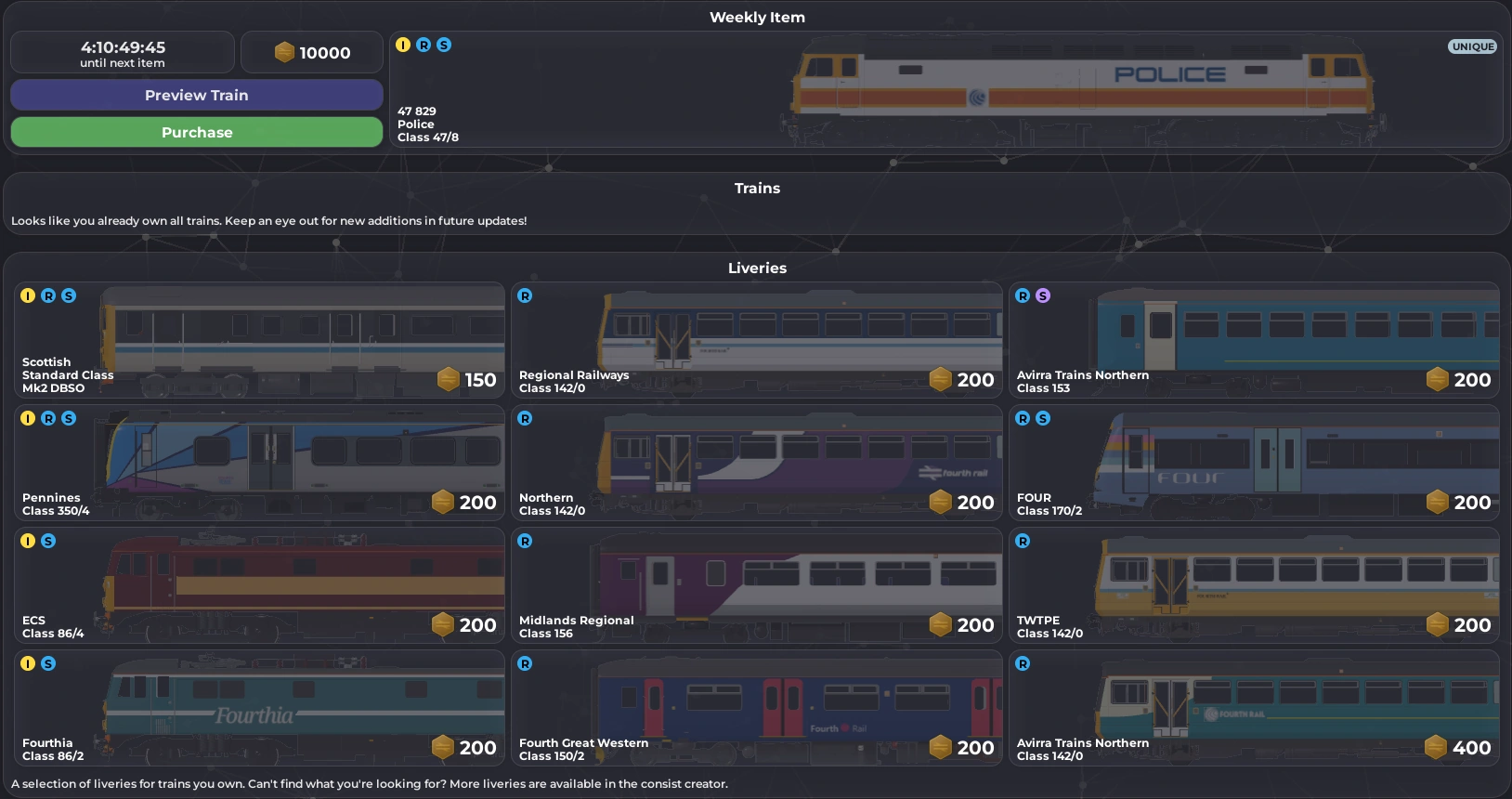
Task: Click the R badge on the Police weekly item
Action: 424,45
